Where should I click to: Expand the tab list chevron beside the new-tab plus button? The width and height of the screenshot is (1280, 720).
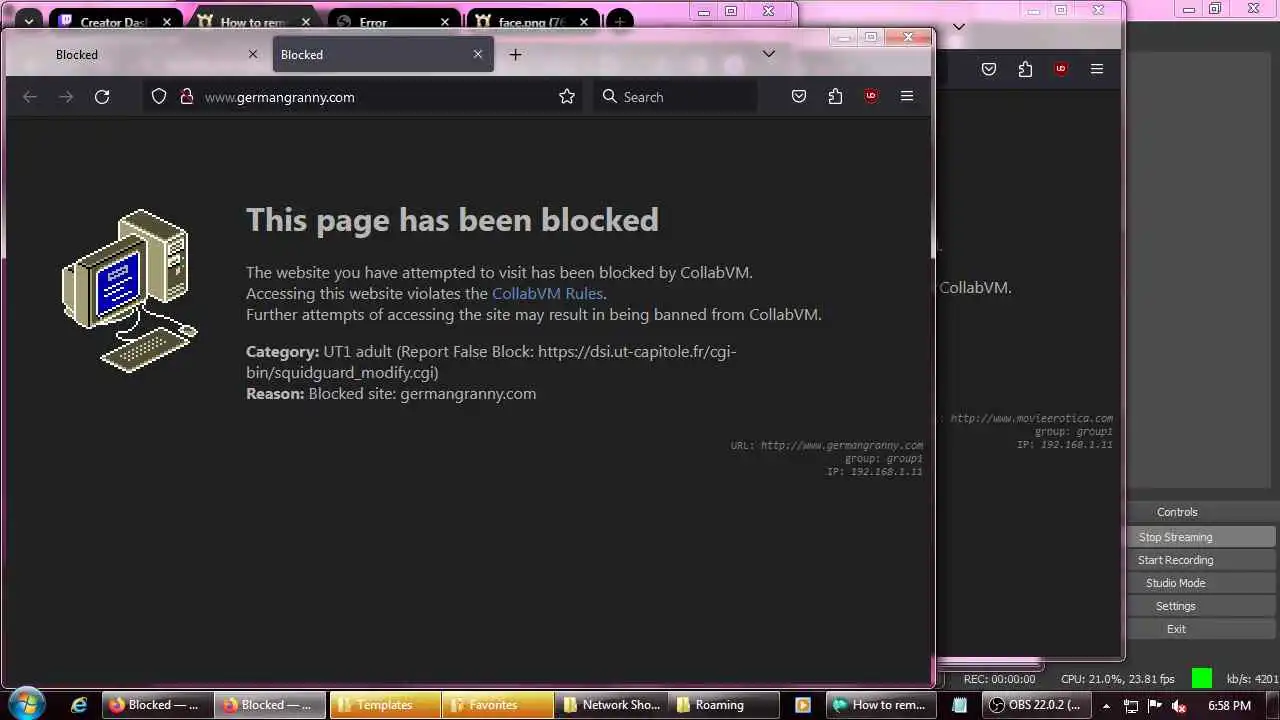(769, 54)
